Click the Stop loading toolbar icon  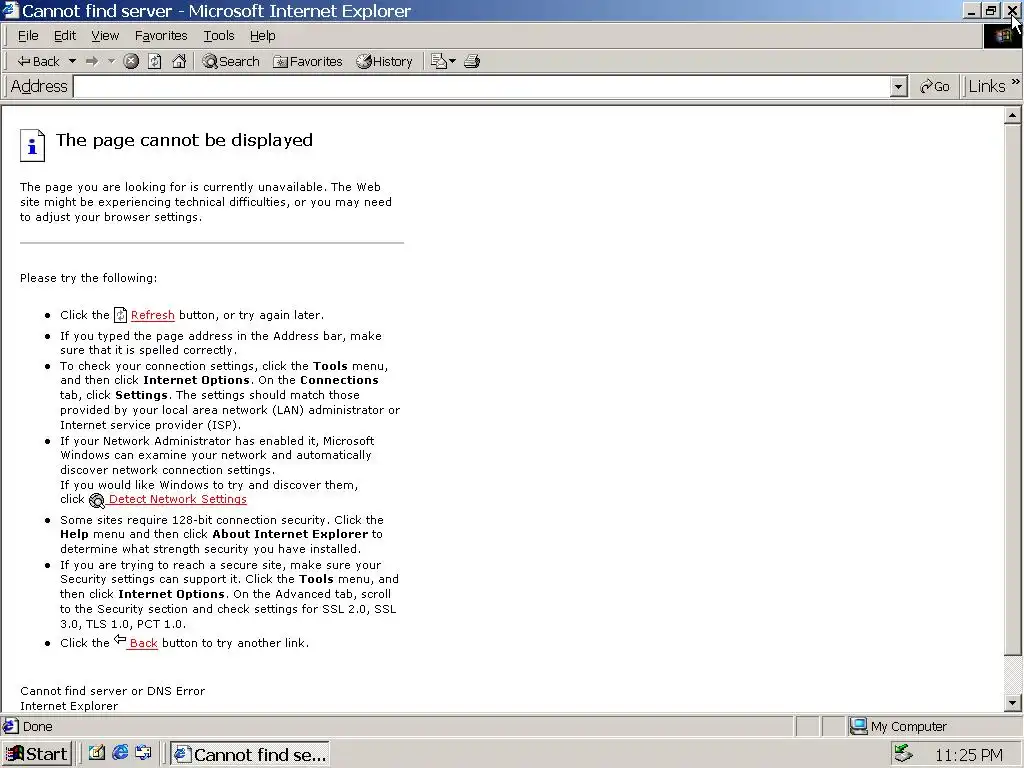pos(131,61)
